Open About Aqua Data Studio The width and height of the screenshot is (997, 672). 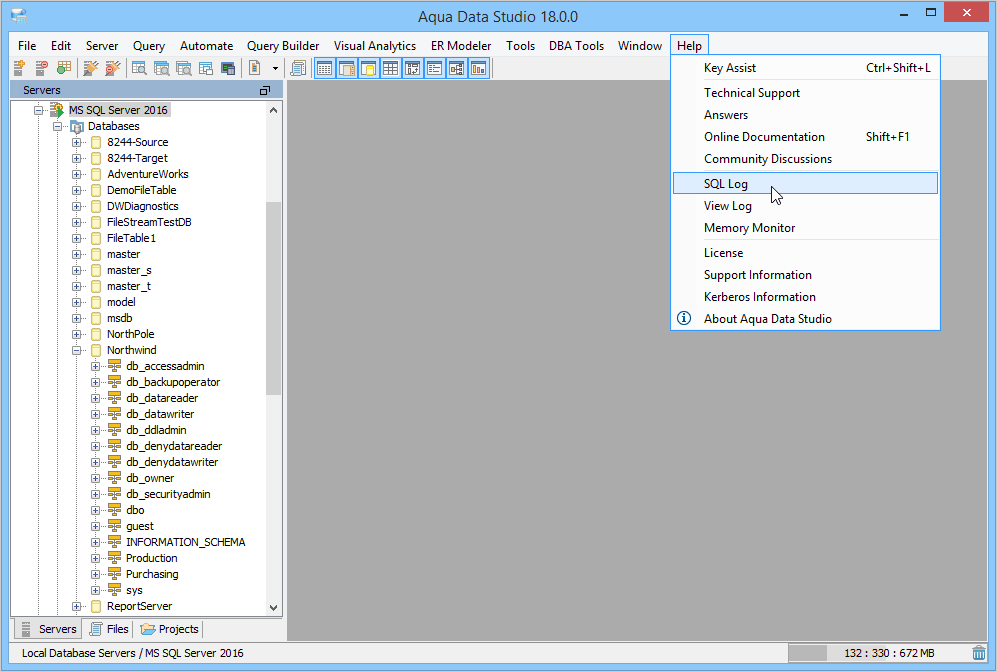pos(805,319)
